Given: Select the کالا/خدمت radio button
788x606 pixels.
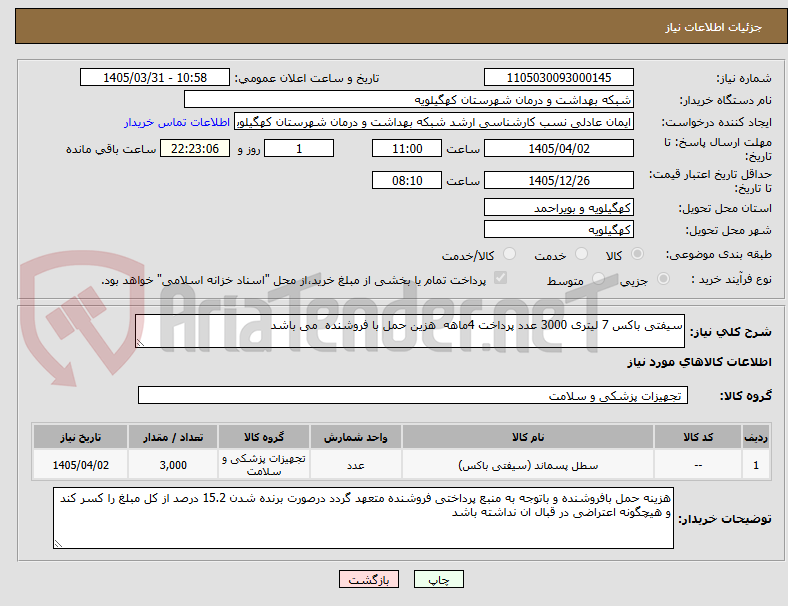Looking at the screenshot, I should pyautogui.click(x=510, y=254).
